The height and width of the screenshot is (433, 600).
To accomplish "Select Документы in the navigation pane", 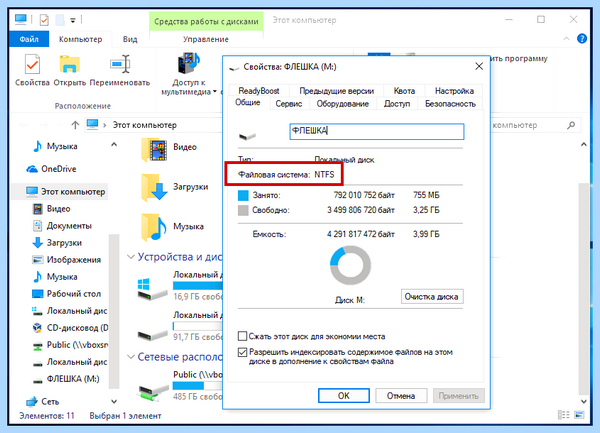I will click(x=62, y=226).
